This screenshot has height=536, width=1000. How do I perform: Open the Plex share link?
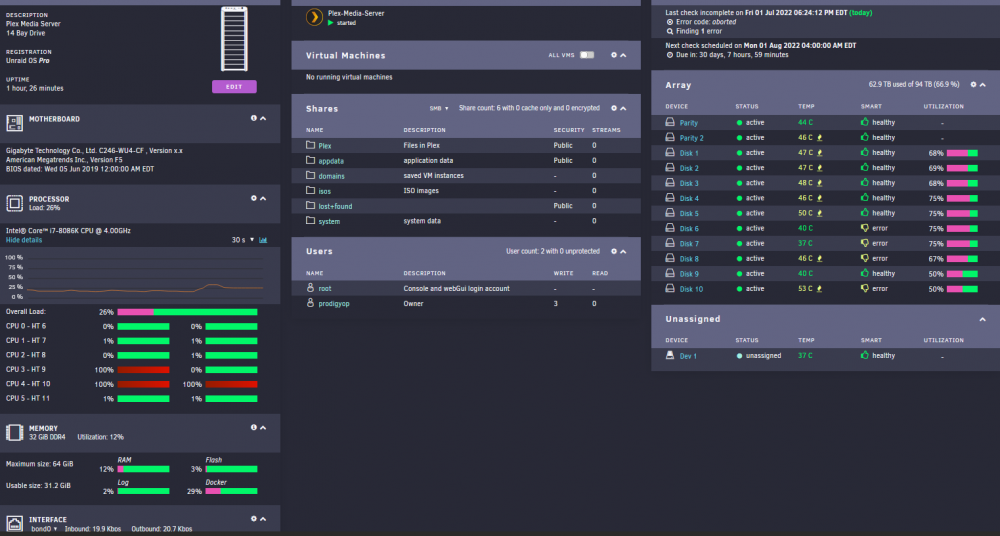(x=325, y=145)
